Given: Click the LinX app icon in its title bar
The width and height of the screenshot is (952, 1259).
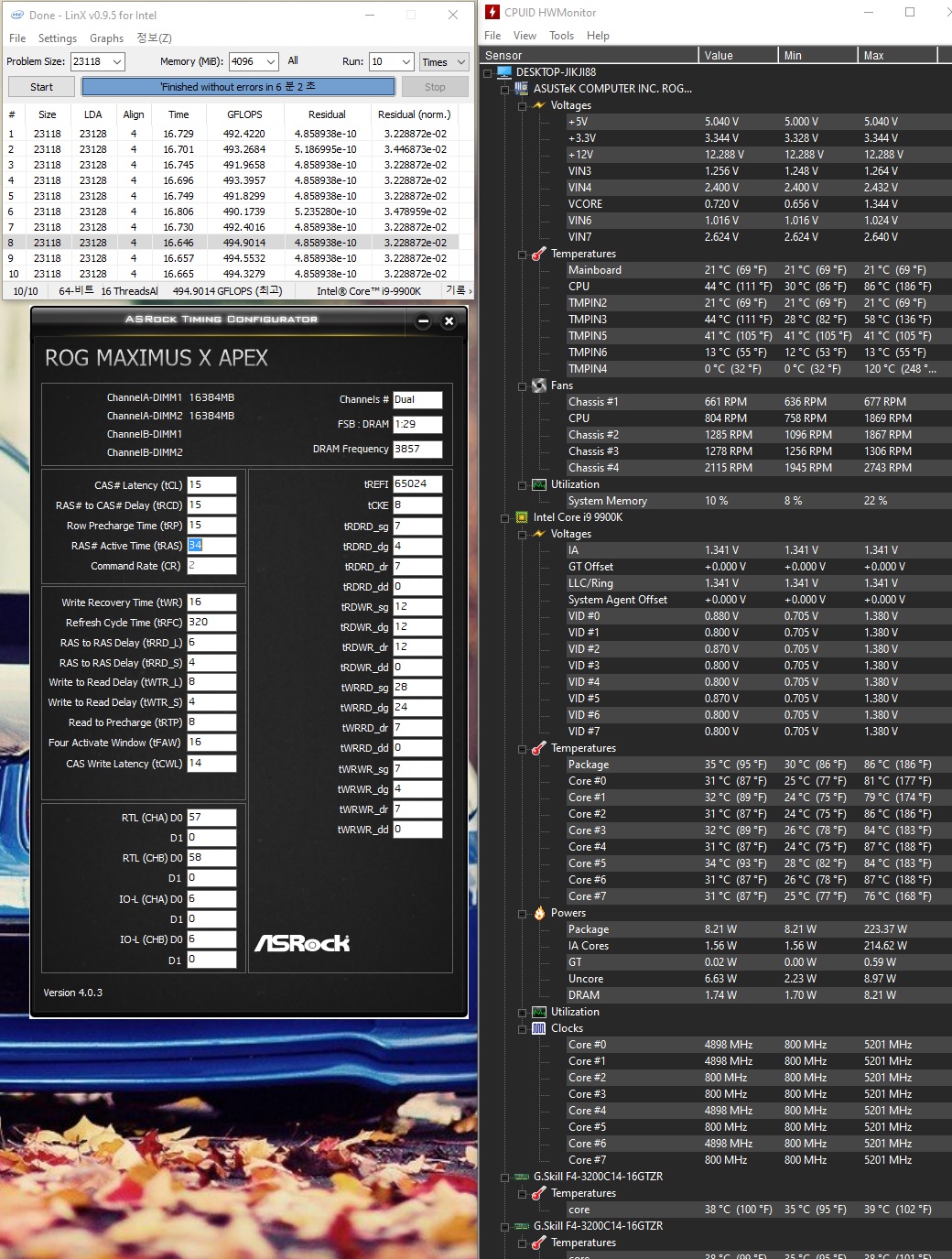Looking at the screenshot, I should click(x=16, y=15).
